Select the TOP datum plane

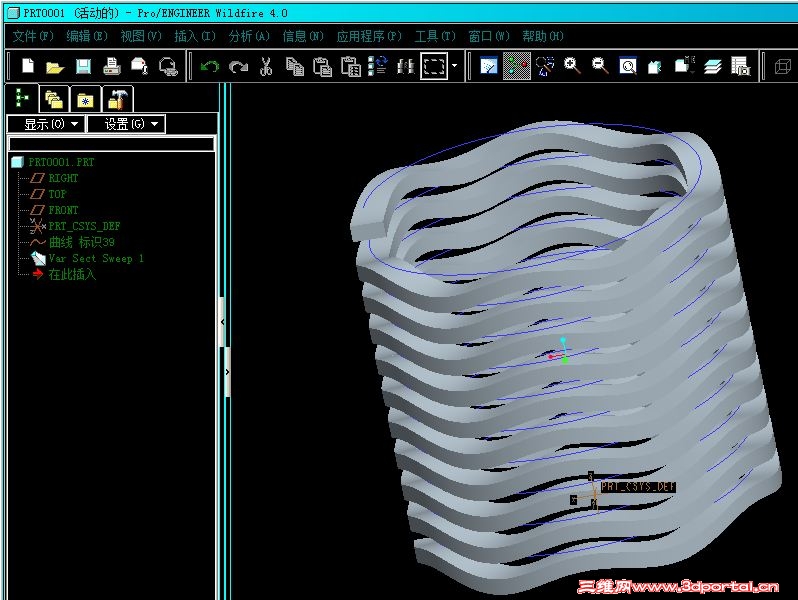[x=57, y=194]
